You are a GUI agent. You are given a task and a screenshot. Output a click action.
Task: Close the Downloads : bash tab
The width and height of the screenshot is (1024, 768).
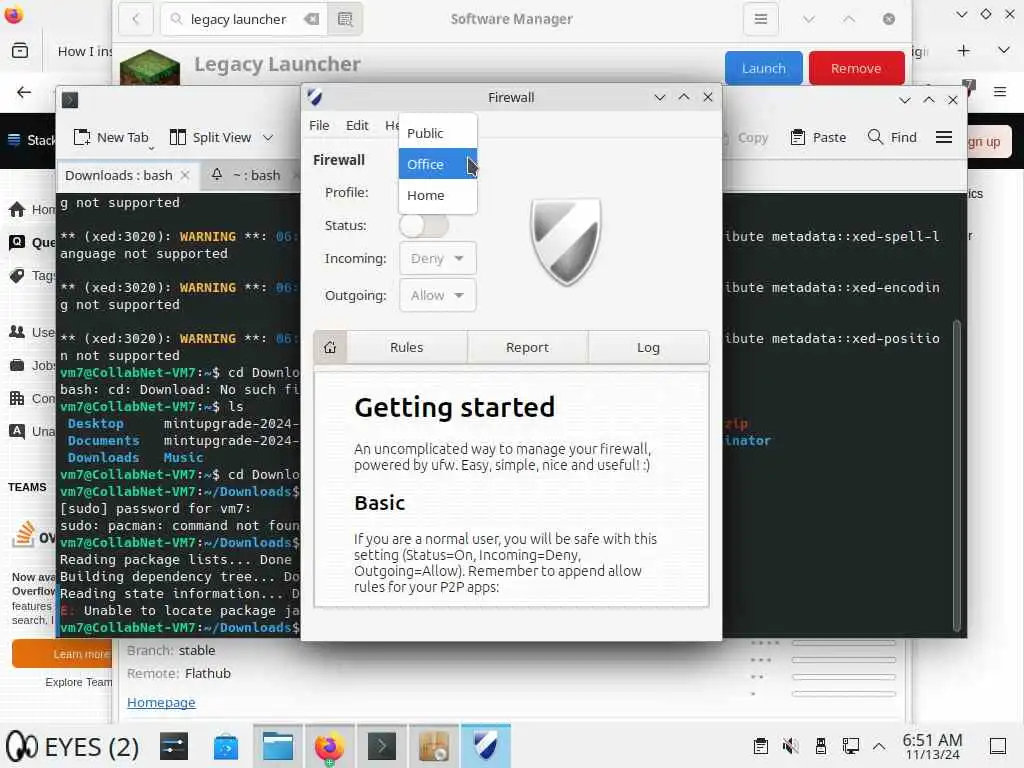[185, 175]
